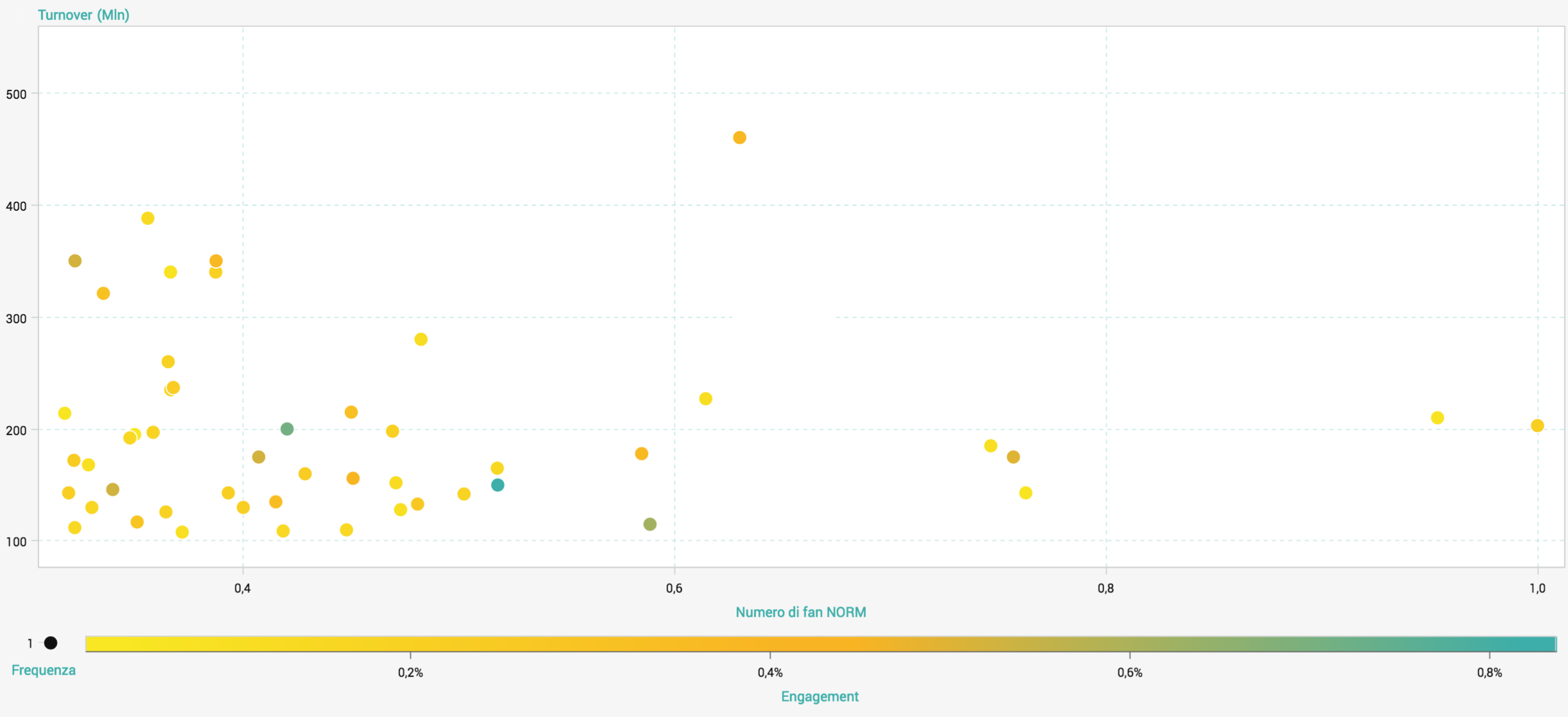Click the Turnover (Mln) axis title
The image size is (1568, 717).
84,15
